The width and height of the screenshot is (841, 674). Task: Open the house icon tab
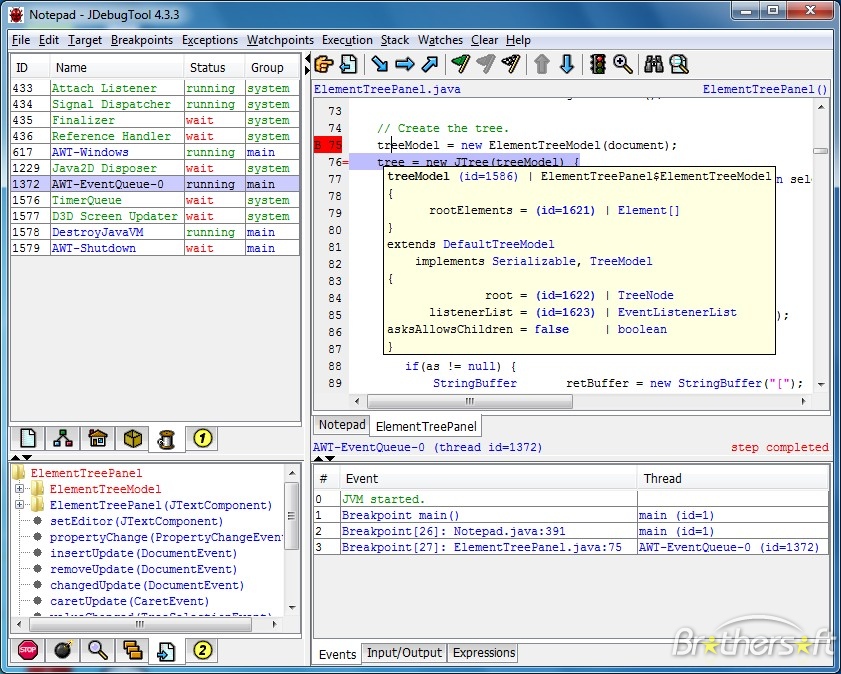click(x=98, y=439)
